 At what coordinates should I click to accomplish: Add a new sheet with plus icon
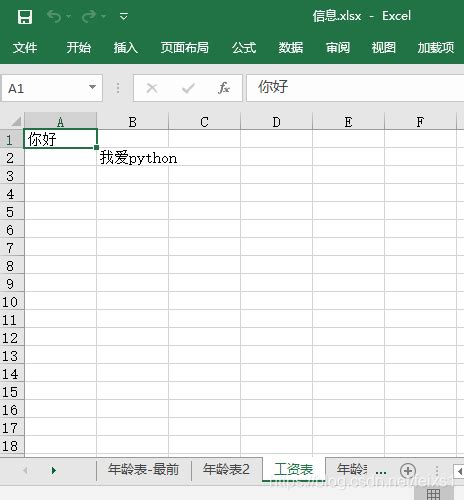(408, 471)
